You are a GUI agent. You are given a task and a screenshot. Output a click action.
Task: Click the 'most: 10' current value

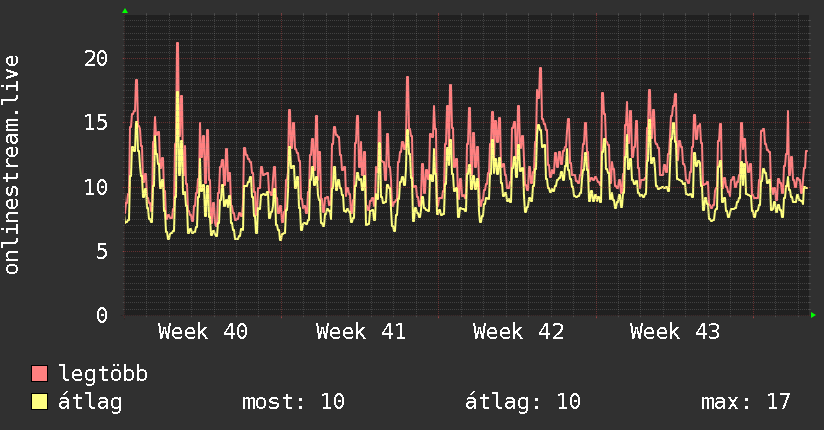[x=293, y=402]
